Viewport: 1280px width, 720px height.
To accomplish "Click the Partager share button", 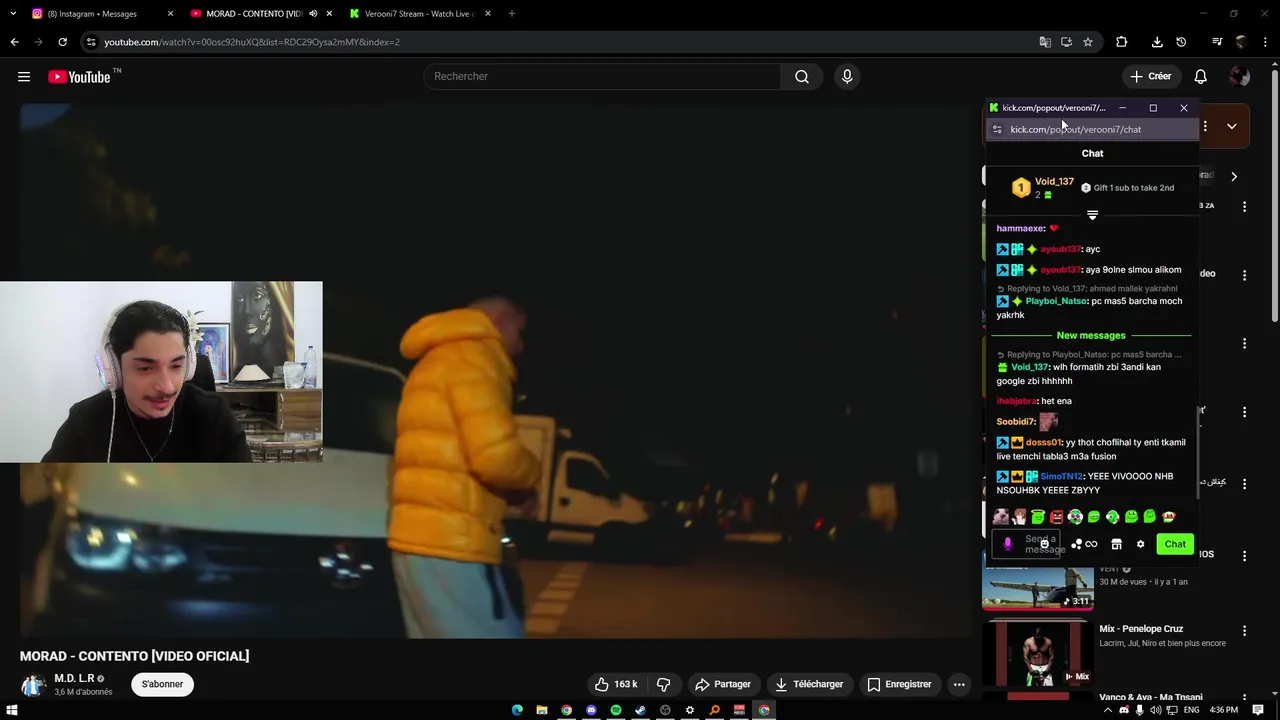I will click(x=722, y=684).
